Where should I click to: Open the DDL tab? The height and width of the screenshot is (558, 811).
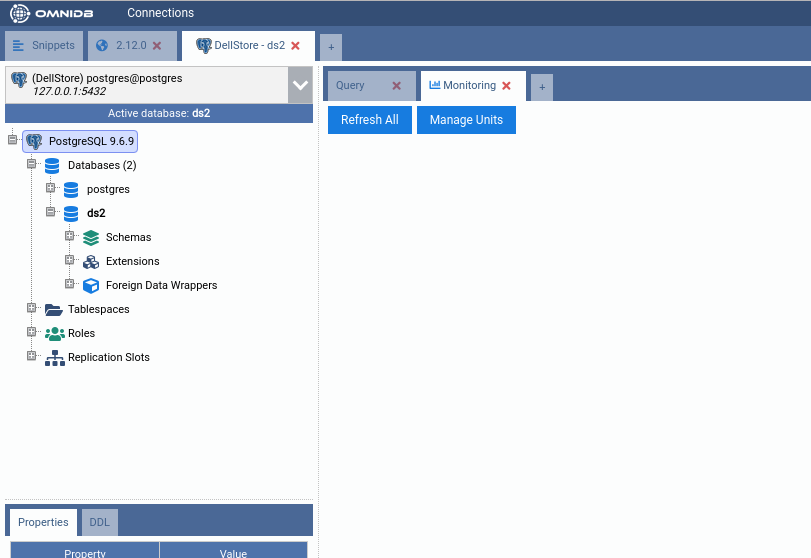(x=99, y=522)
